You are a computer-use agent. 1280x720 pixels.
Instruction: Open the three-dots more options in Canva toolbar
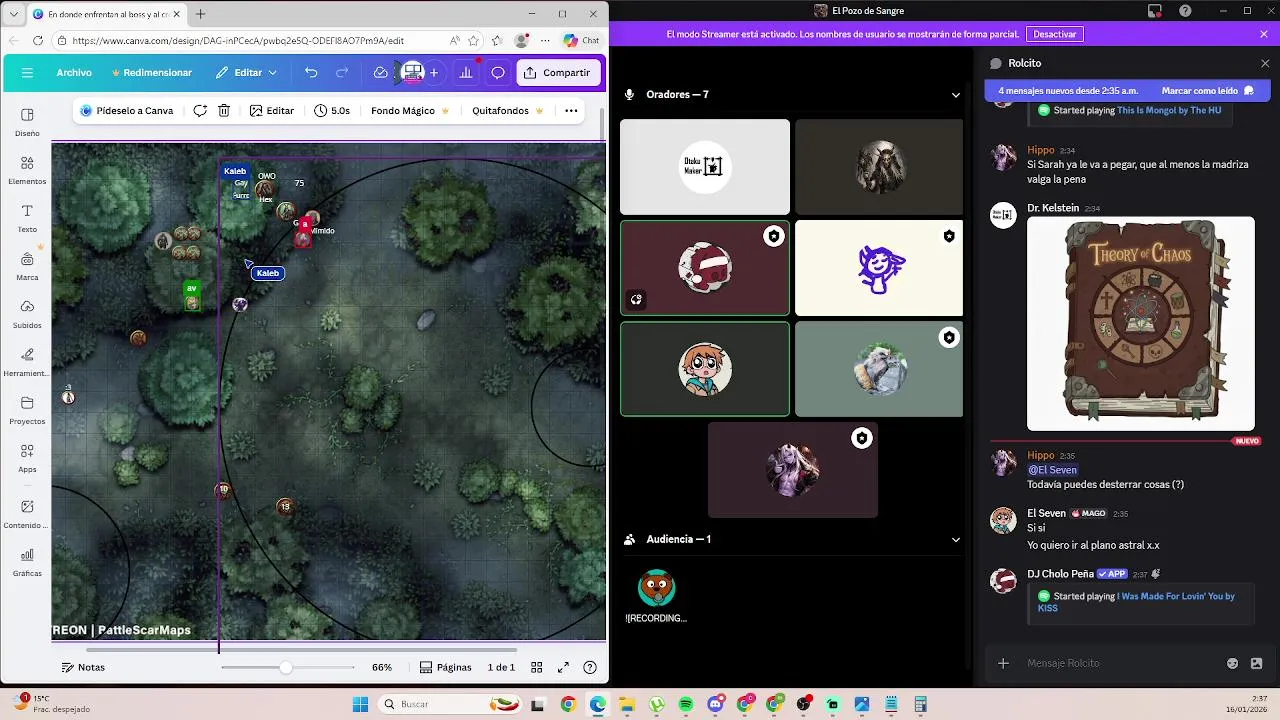click(x=571, y=111)
